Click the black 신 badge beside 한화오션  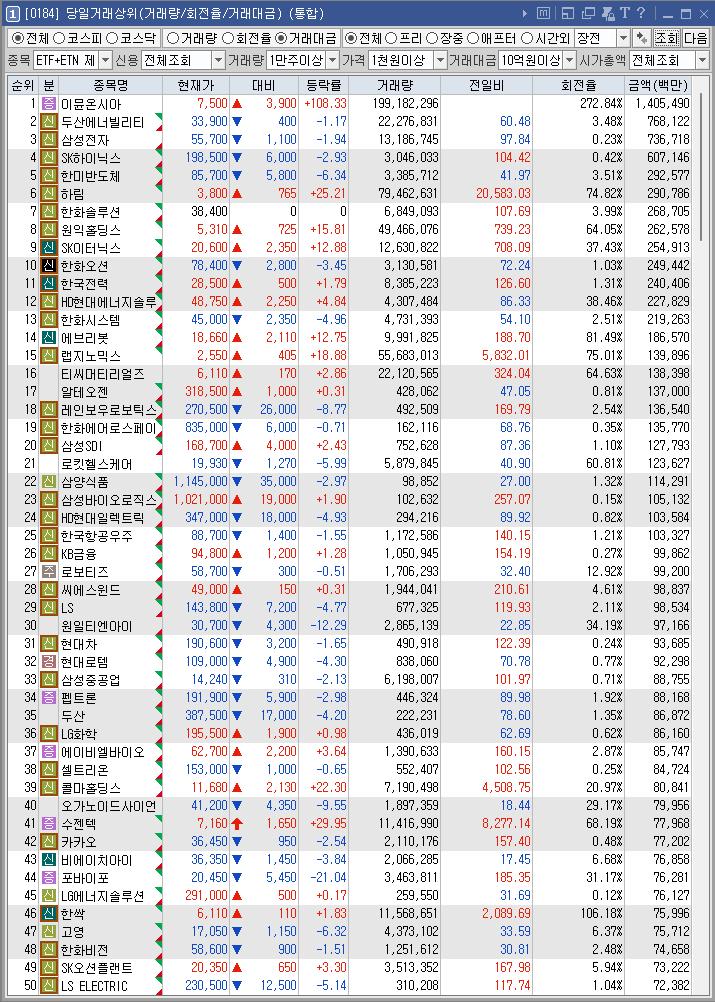tap(49, 265)
